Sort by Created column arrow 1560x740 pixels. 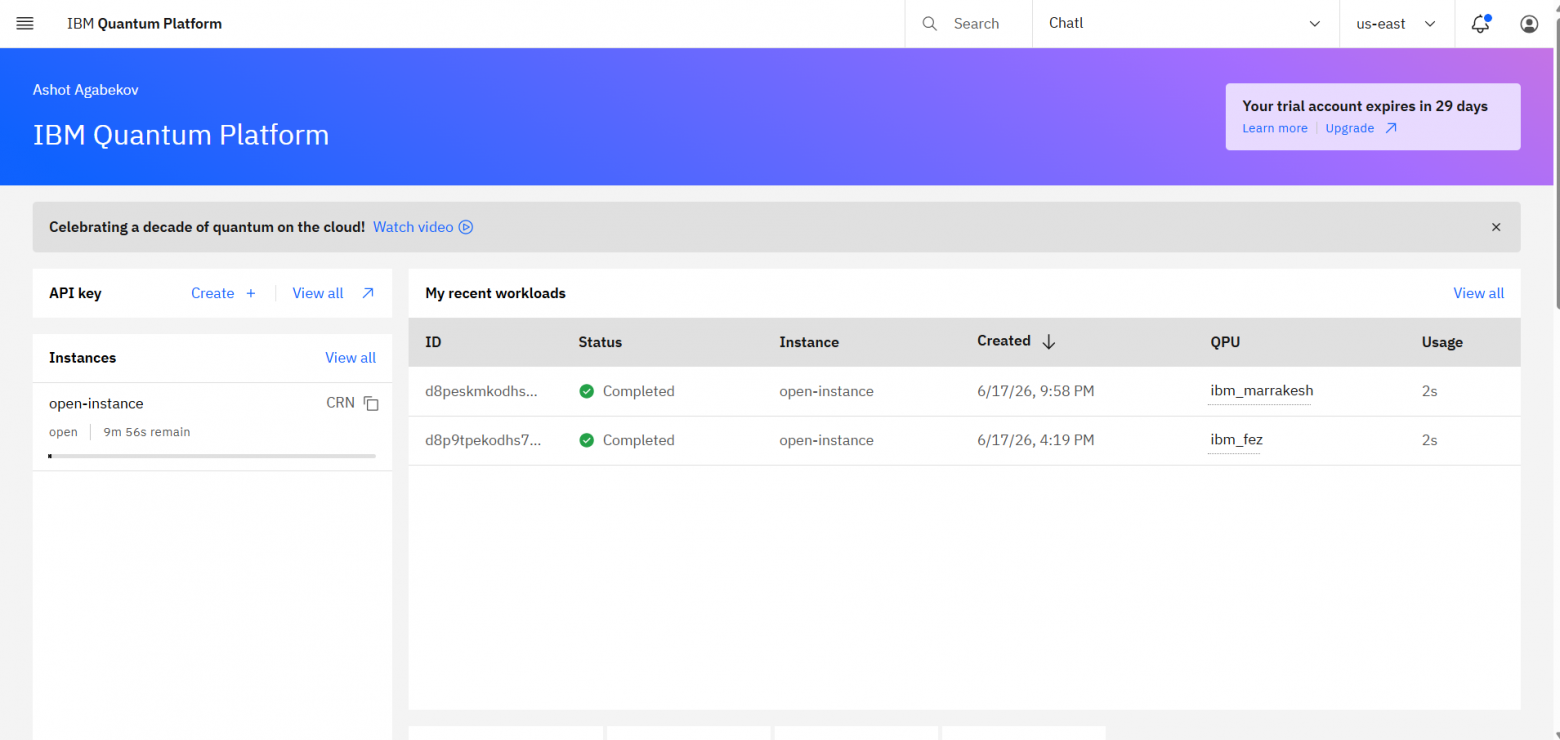point(1048,342)
